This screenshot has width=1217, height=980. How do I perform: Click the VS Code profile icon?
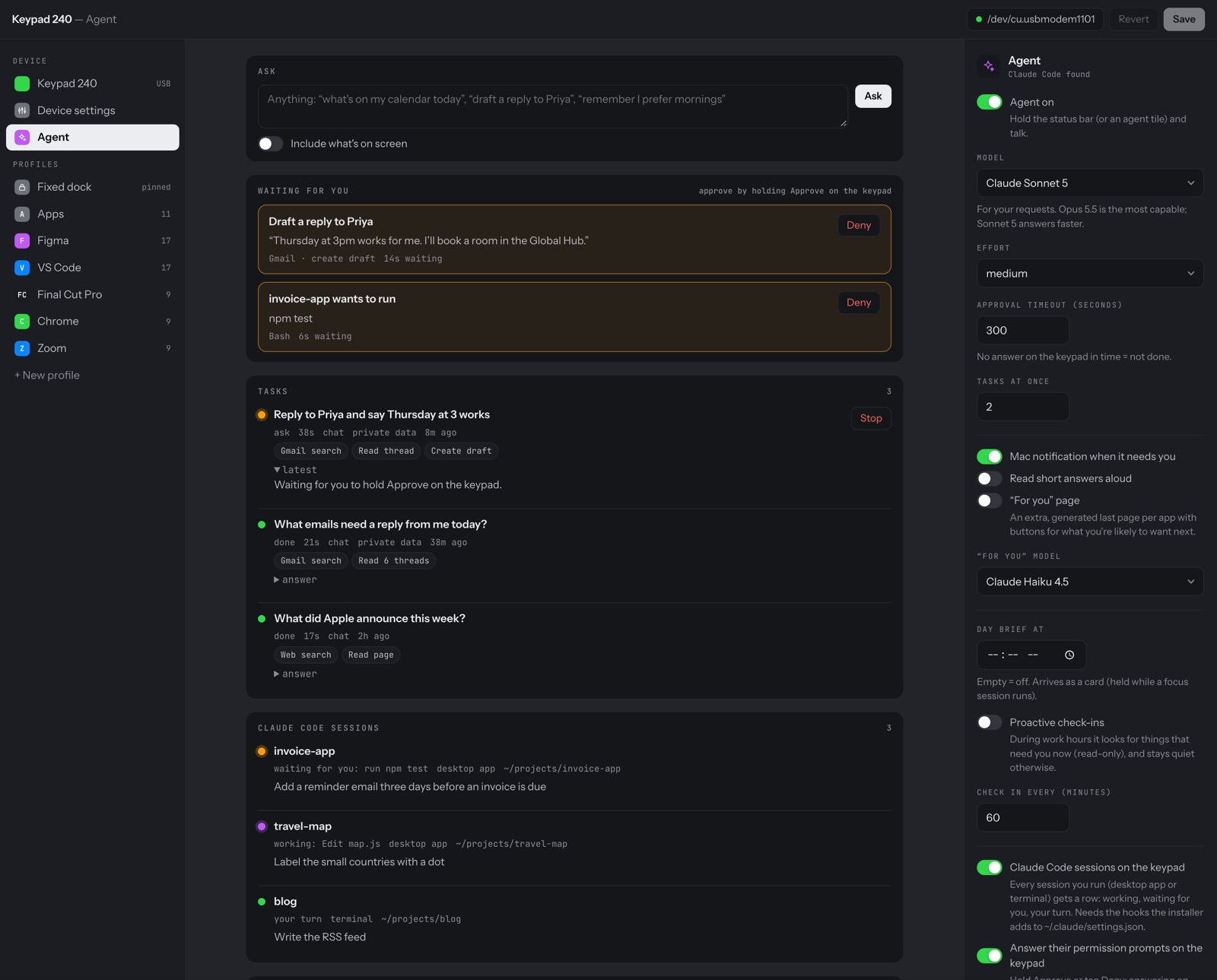point(22,268)
